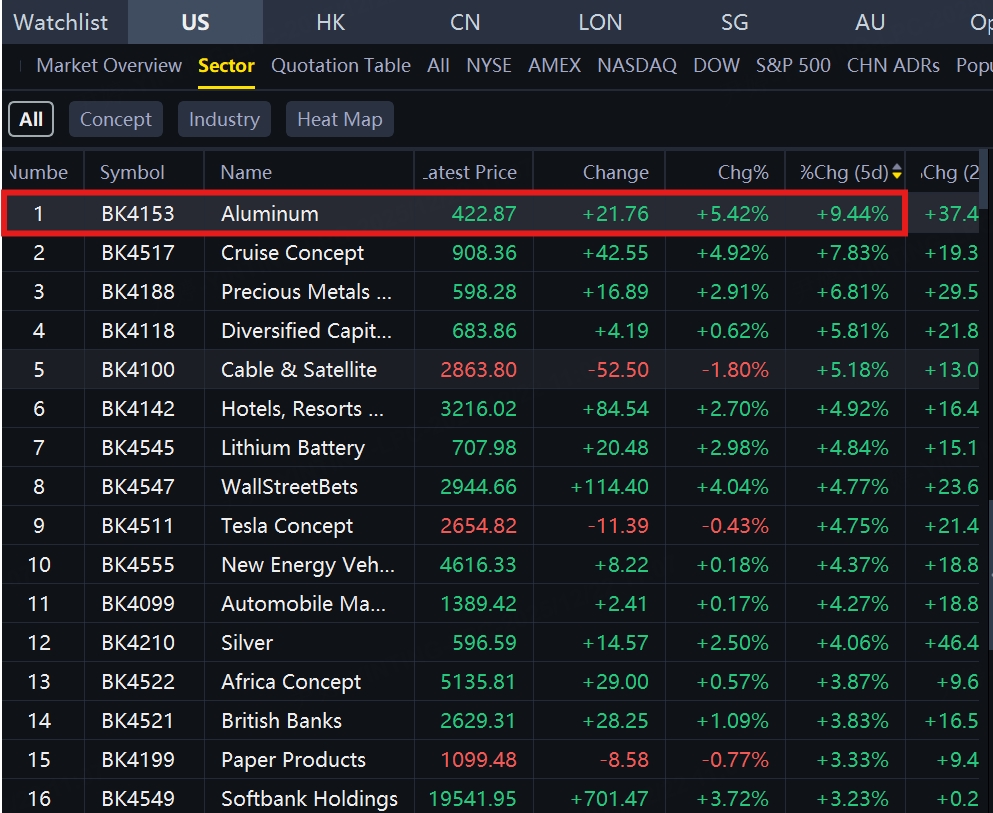Open the Aluminum sector row

point(270,214)
